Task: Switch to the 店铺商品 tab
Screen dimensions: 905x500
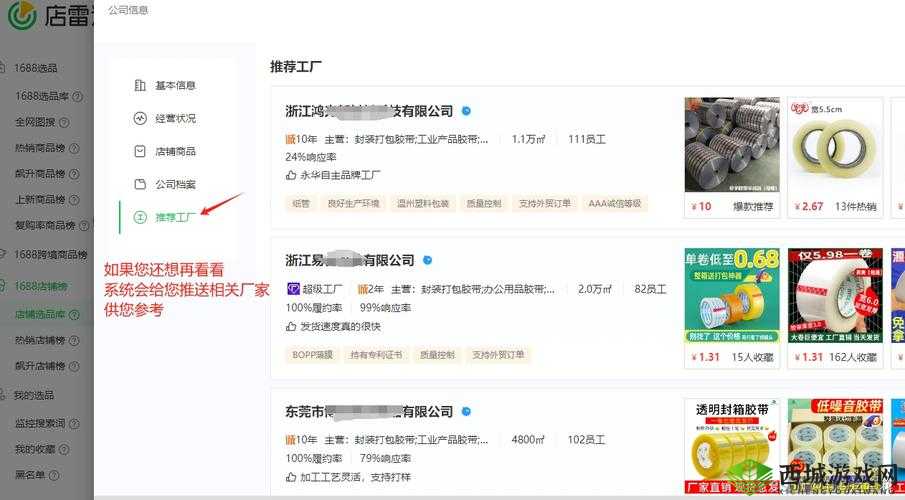Action: (175, 151)
